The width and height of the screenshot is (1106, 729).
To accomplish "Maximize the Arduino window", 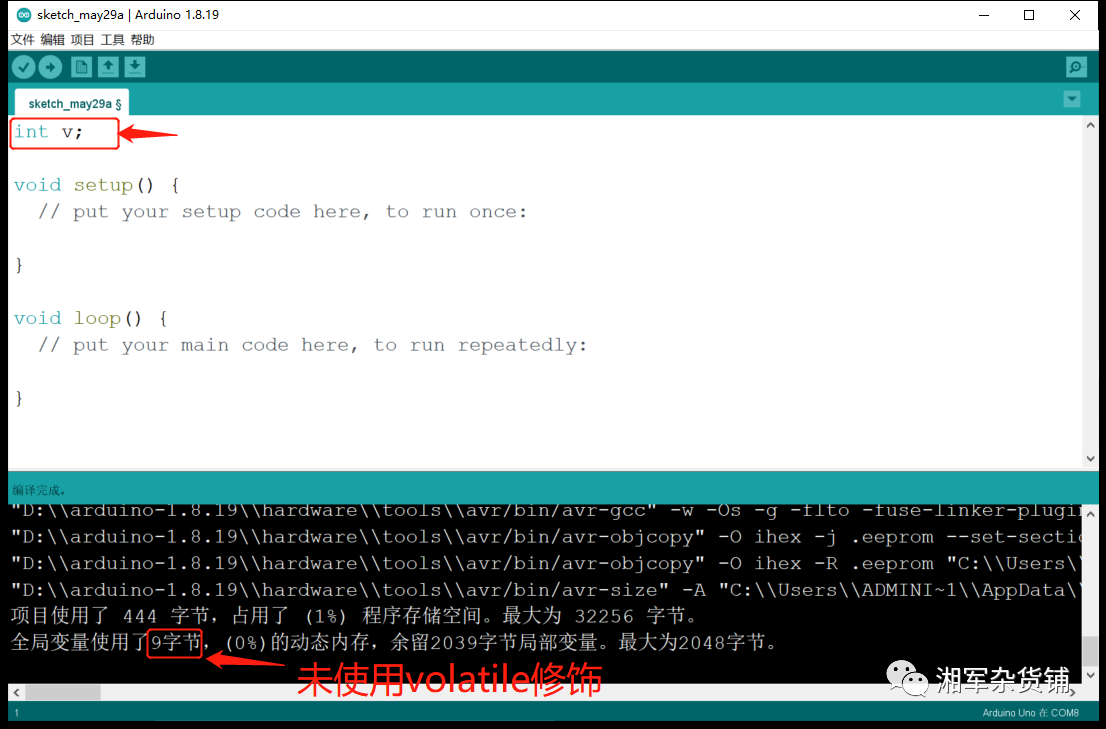I will 1029,15.
